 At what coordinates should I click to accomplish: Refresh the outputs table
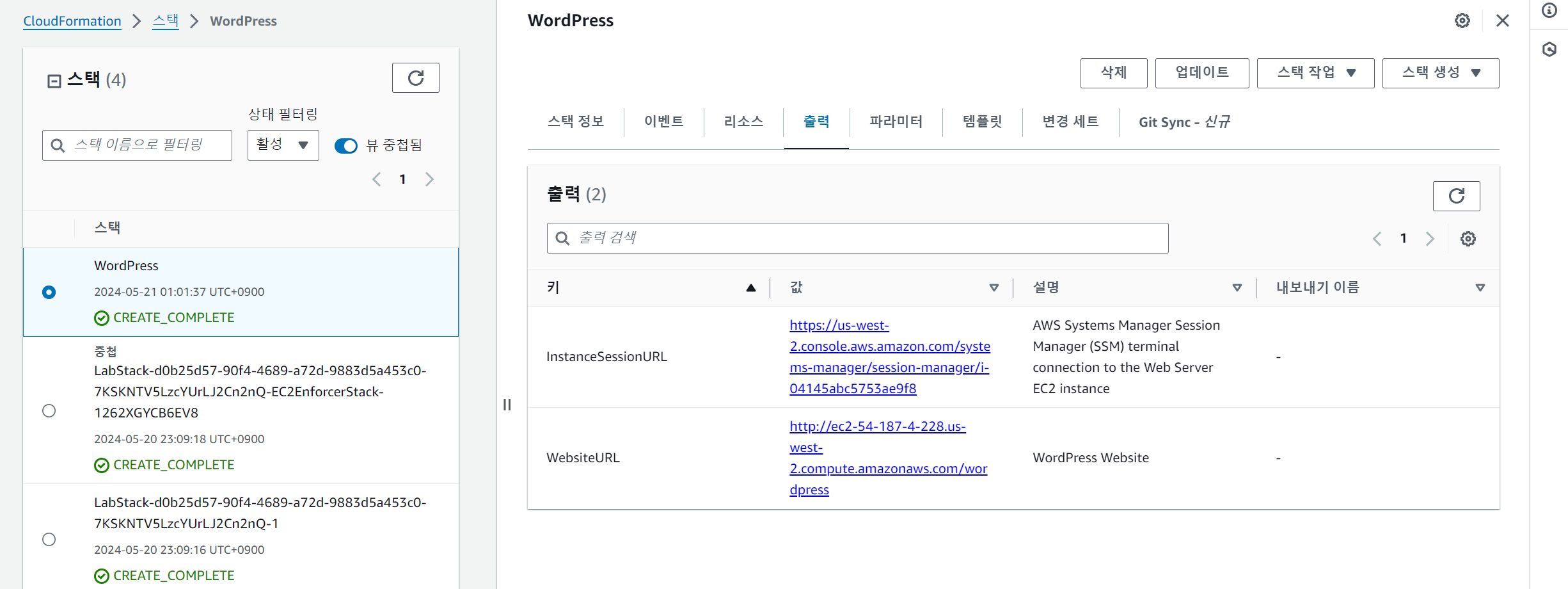1456,196
